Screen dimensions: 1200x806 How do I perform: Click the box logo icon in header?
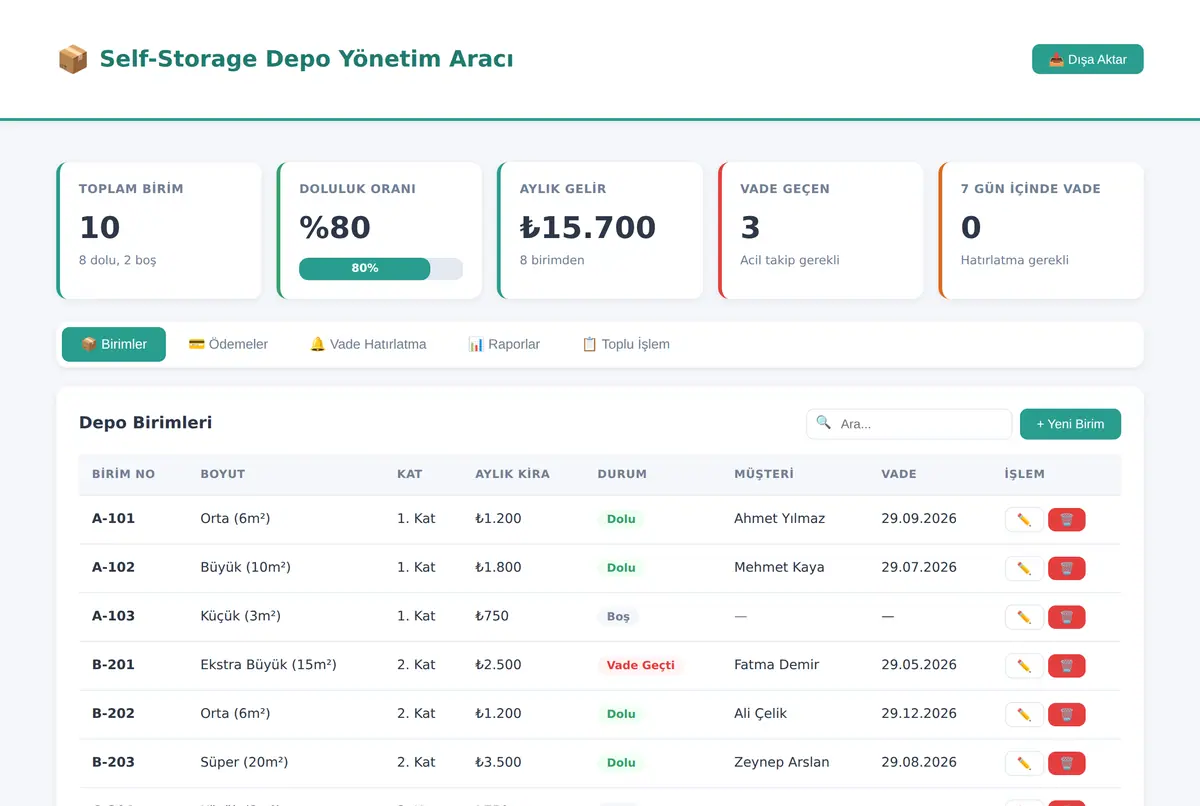[x=73, y=59]
